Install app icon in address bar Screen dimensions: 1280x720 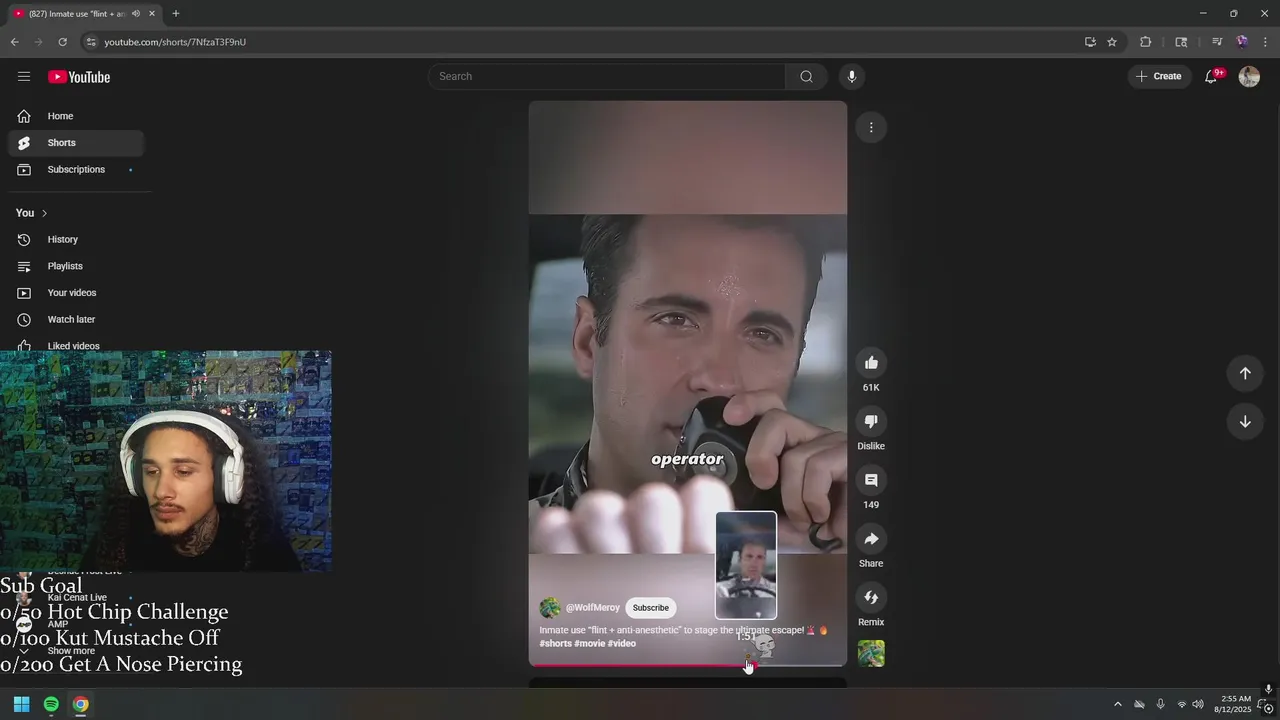pos(1090,42)
